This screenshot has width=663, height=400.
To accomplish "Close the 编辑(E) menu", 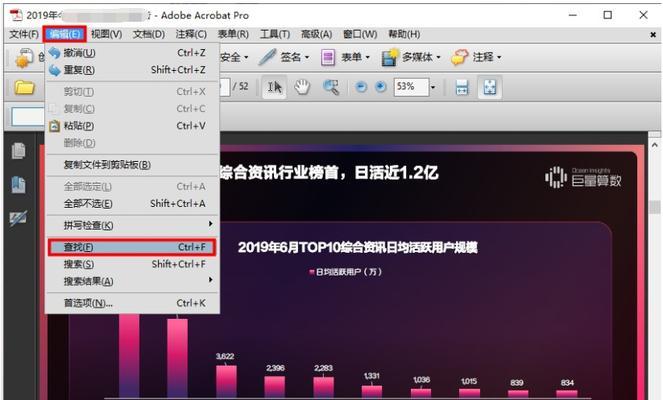I will [x=64, y=34].
